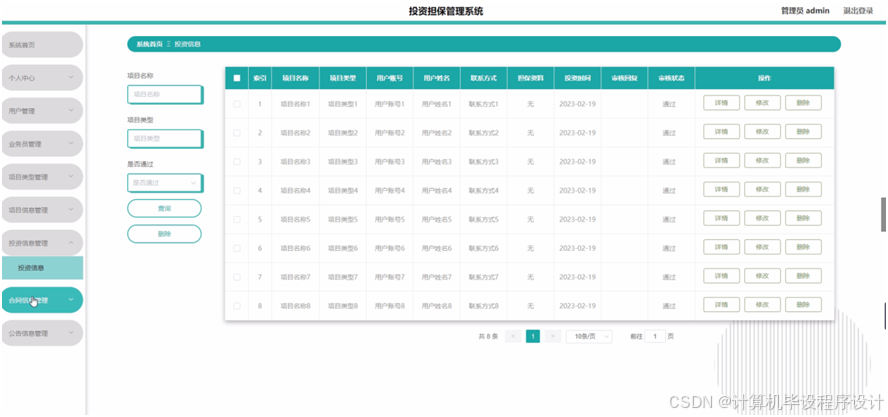
Task: Check the checkbox for row 项目名称1
Action: [237, 104]
